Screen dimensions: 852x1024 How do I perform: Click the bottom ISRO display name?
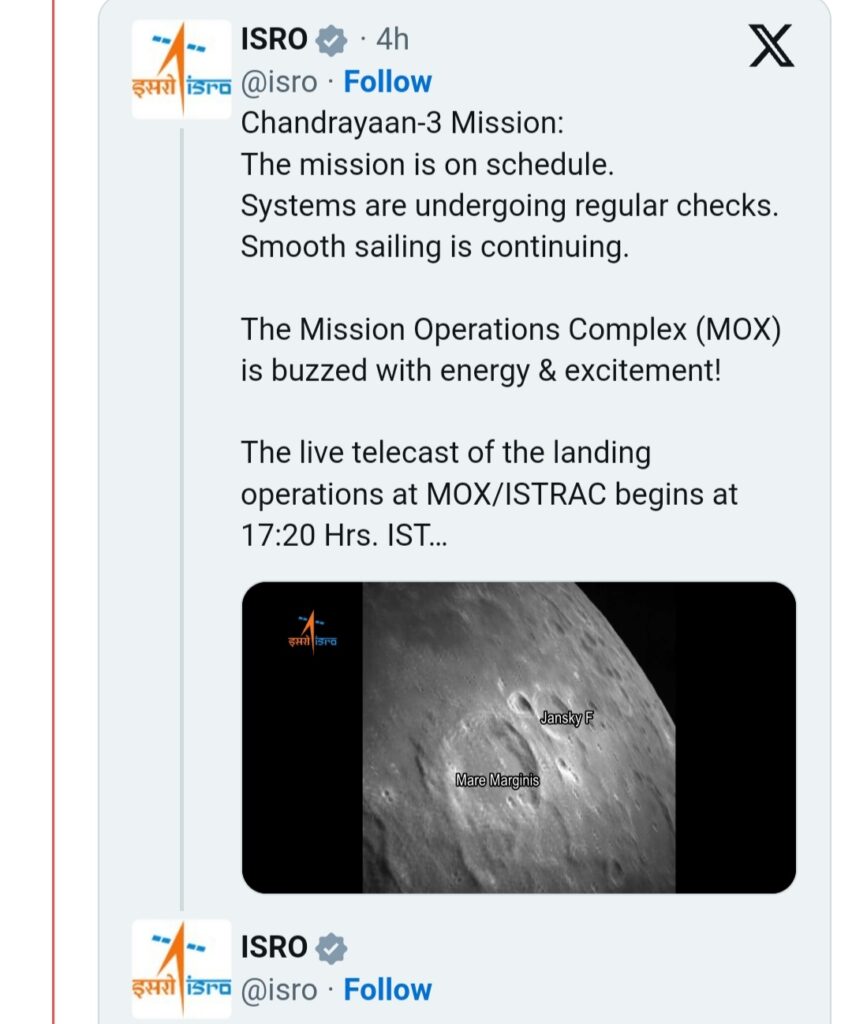click(274, 947)
